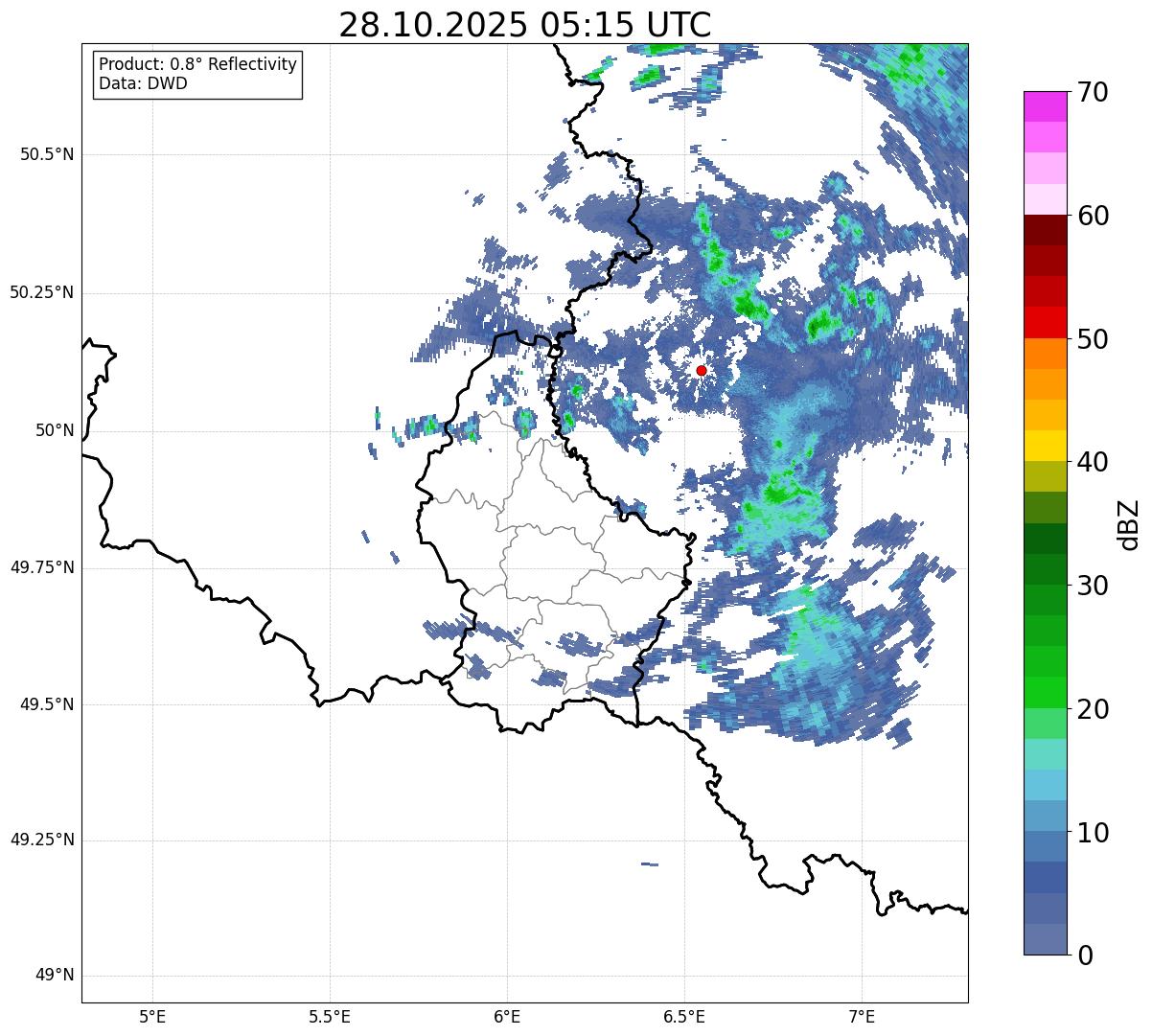Click the 50°N latitude tick label
Screen dimensions: 1152x1036
point(55,430)
